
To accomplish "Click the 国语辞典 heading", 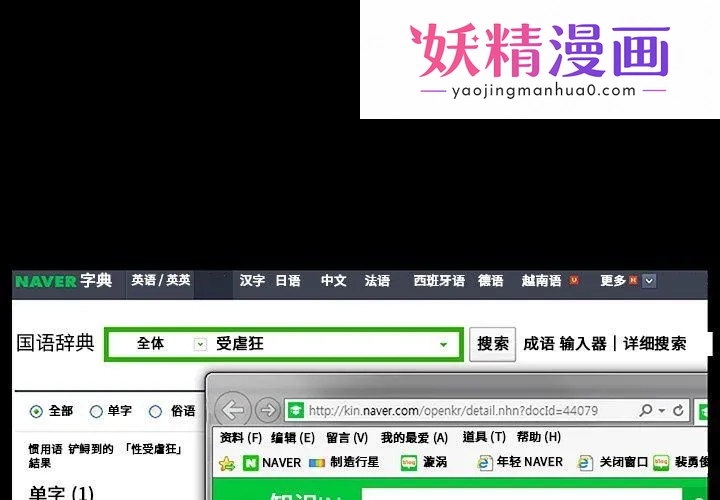I will point(55,343).
